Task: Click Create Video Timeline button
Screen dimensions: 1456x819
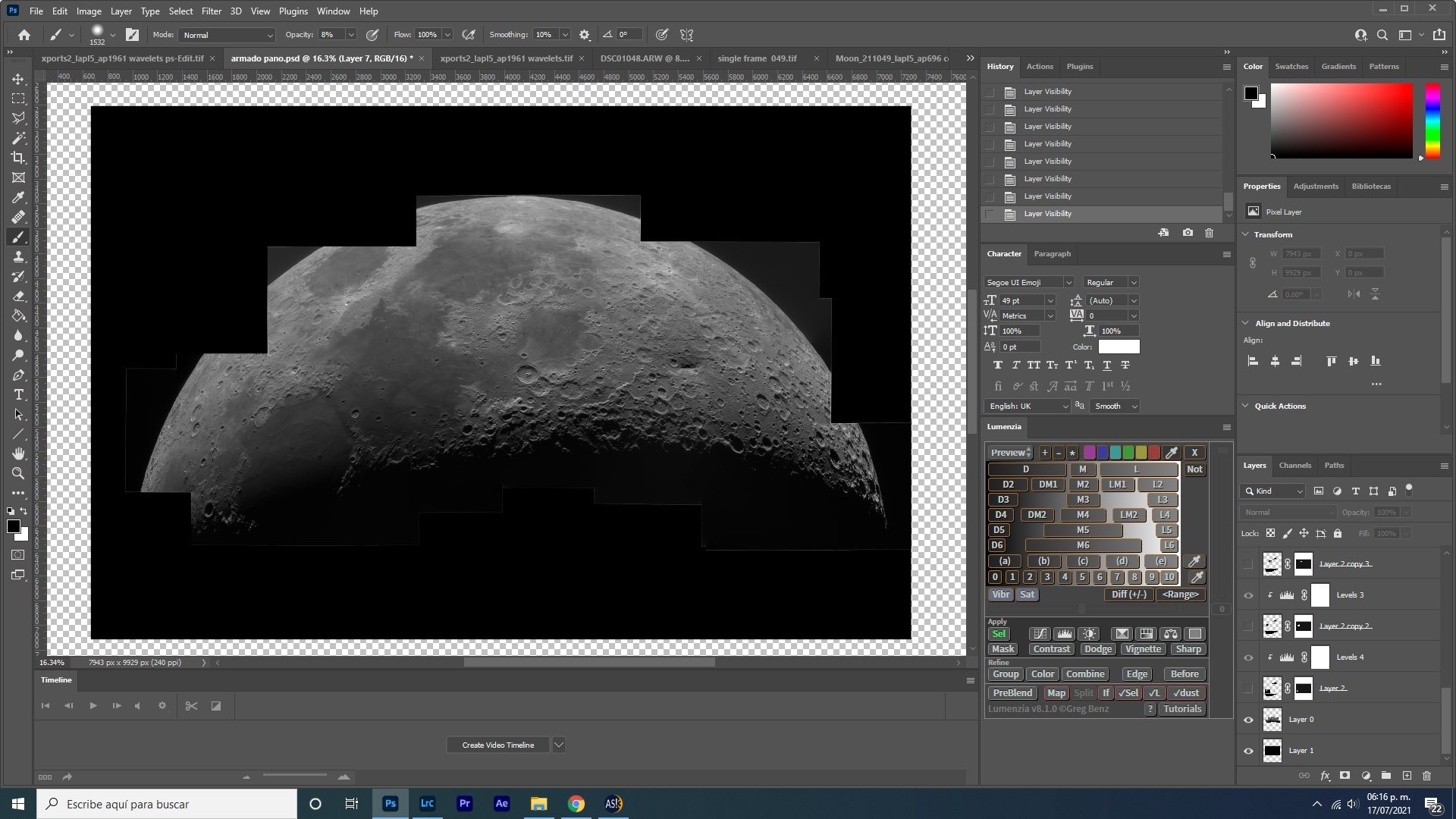Action: 498,745
